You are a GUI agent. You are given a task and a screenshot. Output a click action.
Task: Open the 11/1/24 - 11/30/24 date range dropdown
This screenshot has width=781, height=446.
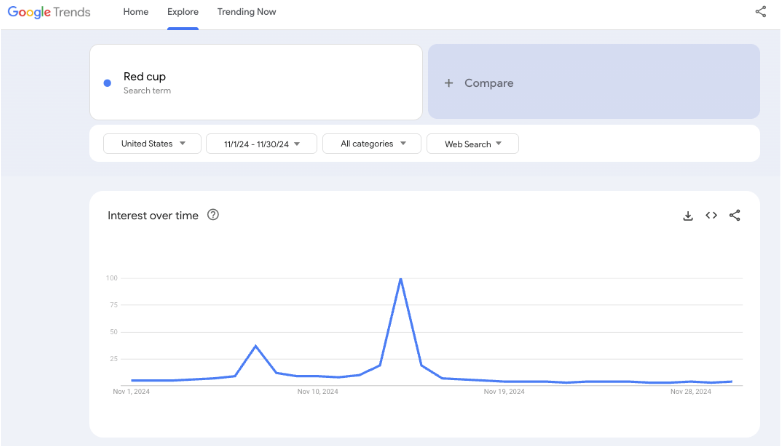(261, 144)
